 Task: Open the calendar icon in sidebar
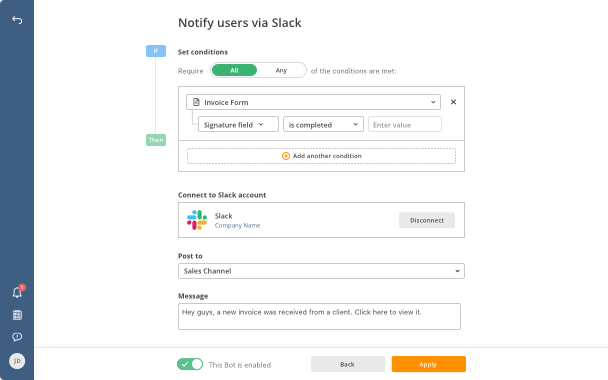point(17,315)
